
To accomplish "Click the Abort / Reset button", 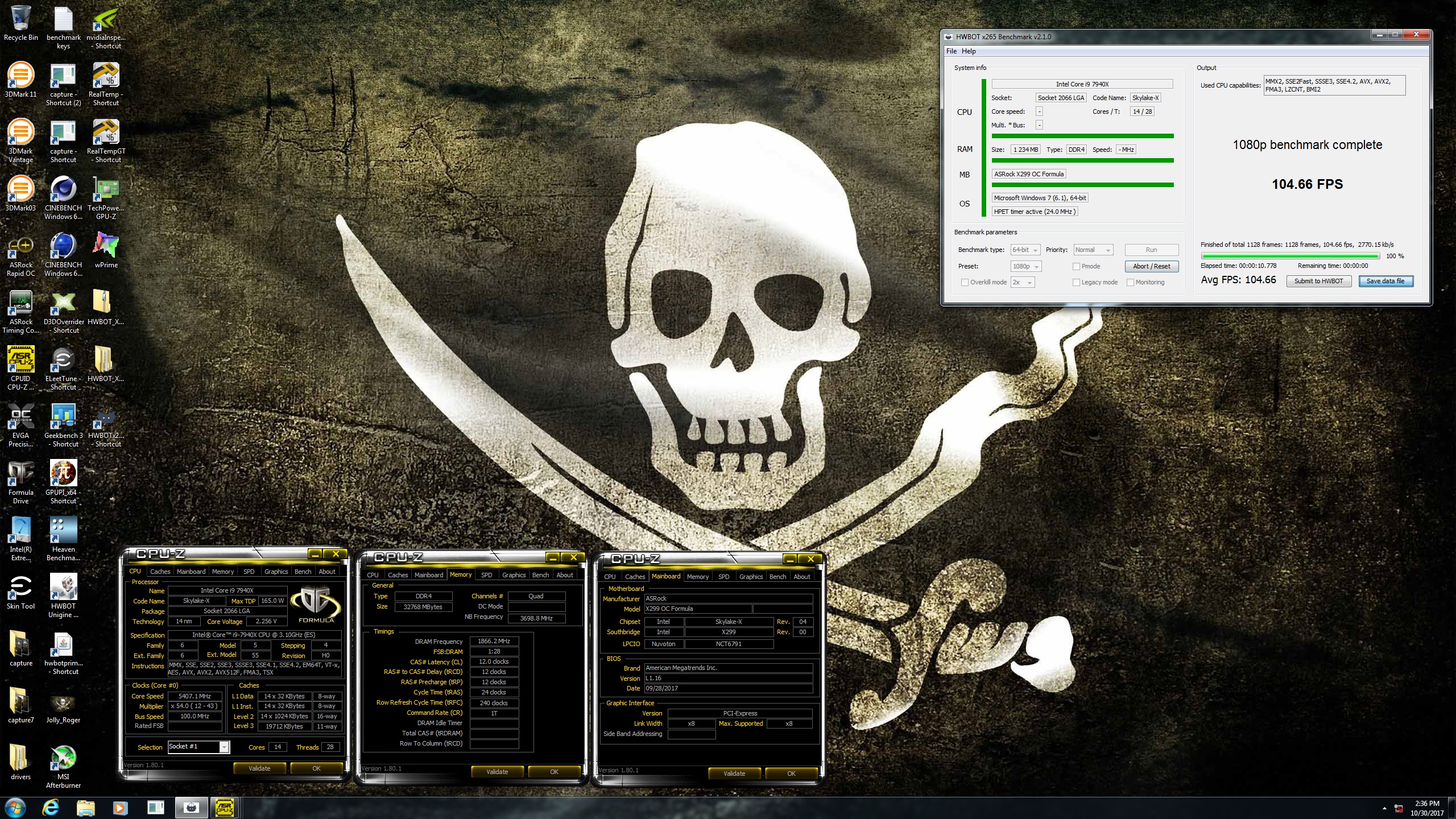I will [x=1151, y=266].
